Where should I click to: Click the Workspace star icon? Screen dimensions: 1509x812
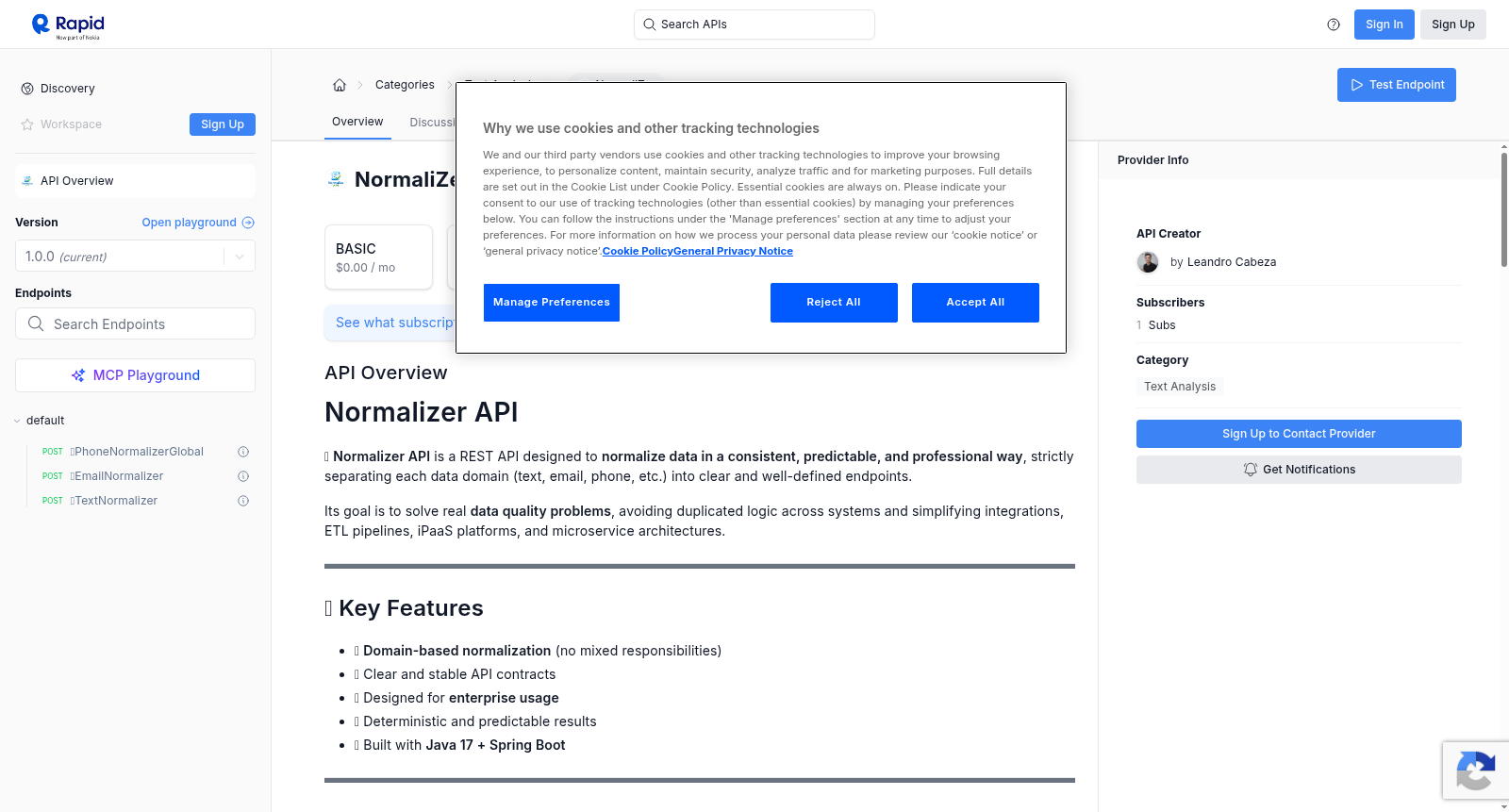point(27,124)
